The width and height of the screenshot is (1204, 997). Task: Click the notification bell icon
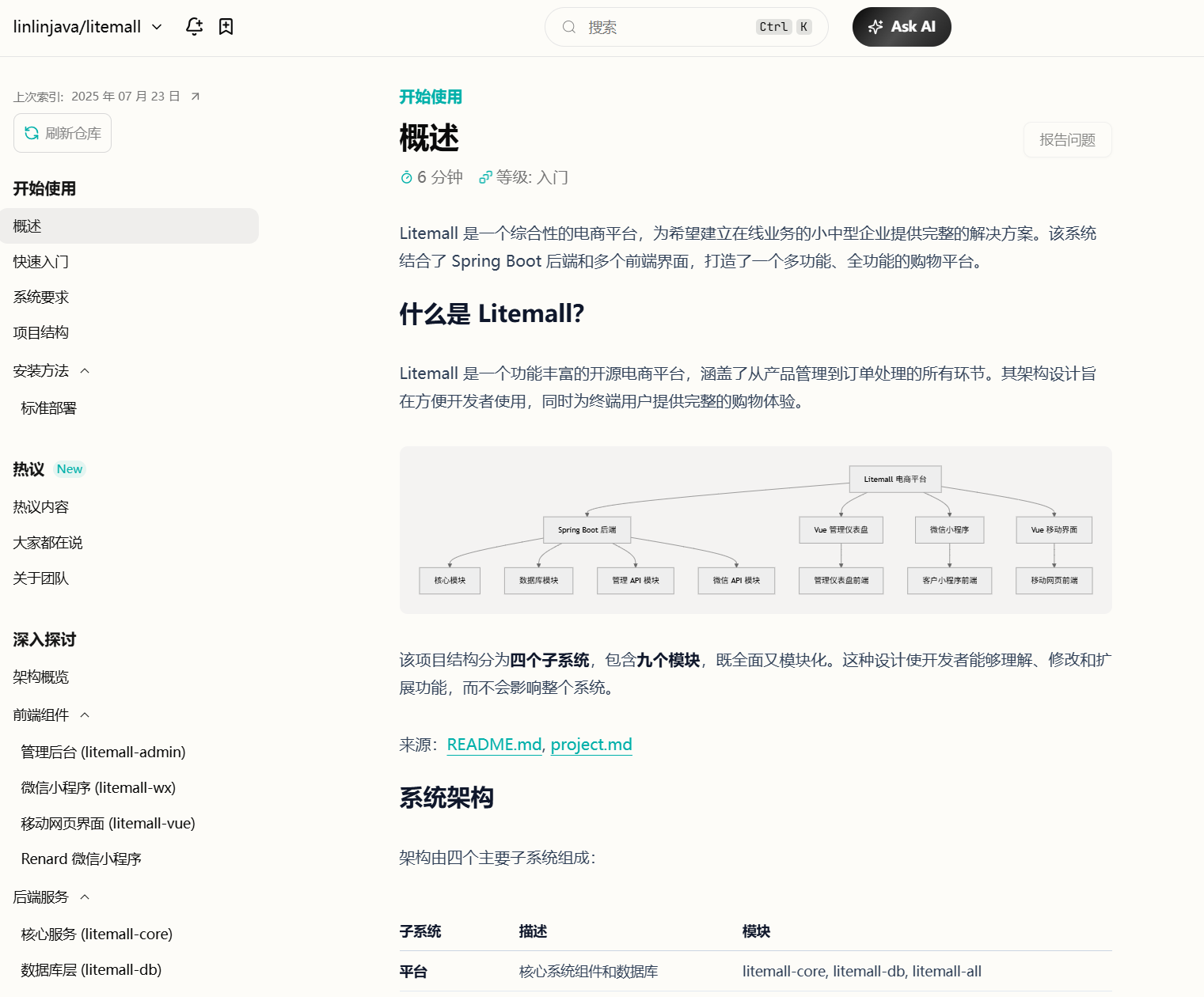[x=194, y=27]
